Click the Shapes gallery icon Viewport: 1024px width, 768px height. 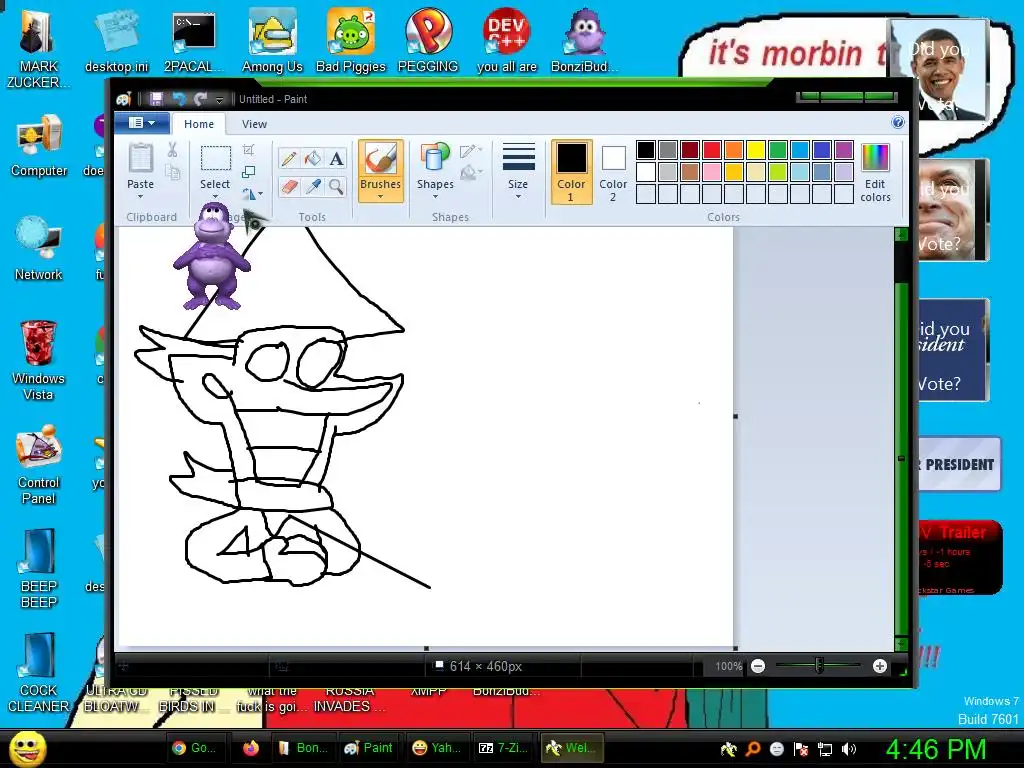pyautogui.click(x=435, y=159)
